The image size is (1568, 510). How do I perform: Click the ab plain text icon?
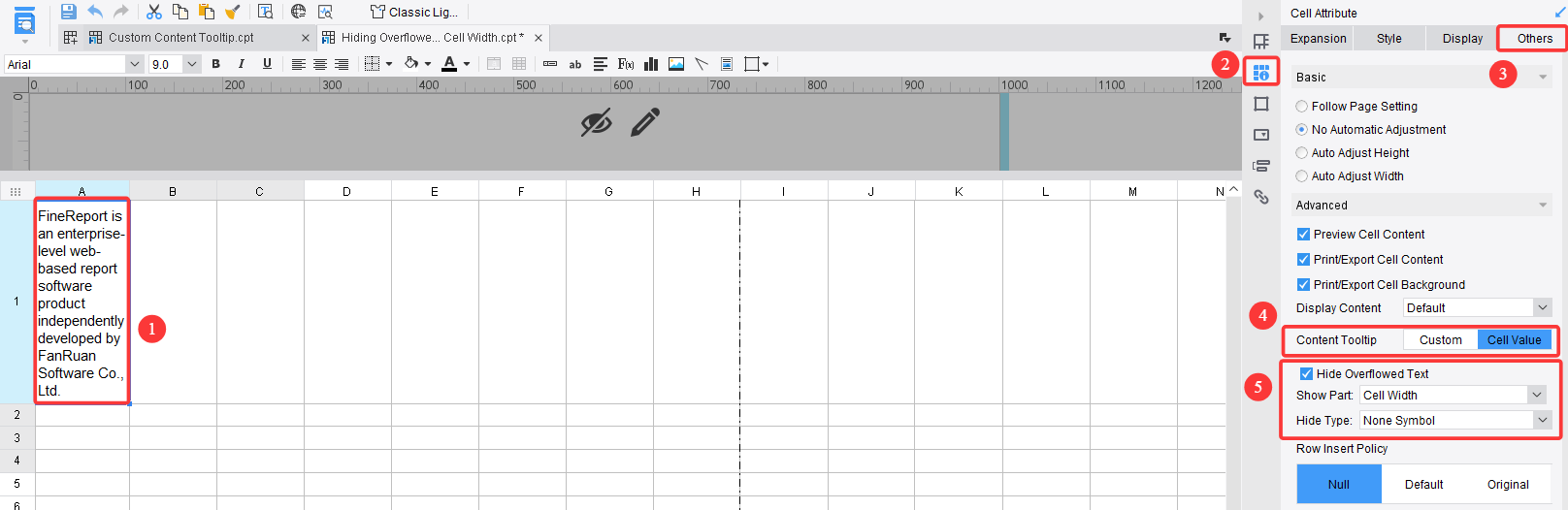point(575,64)
